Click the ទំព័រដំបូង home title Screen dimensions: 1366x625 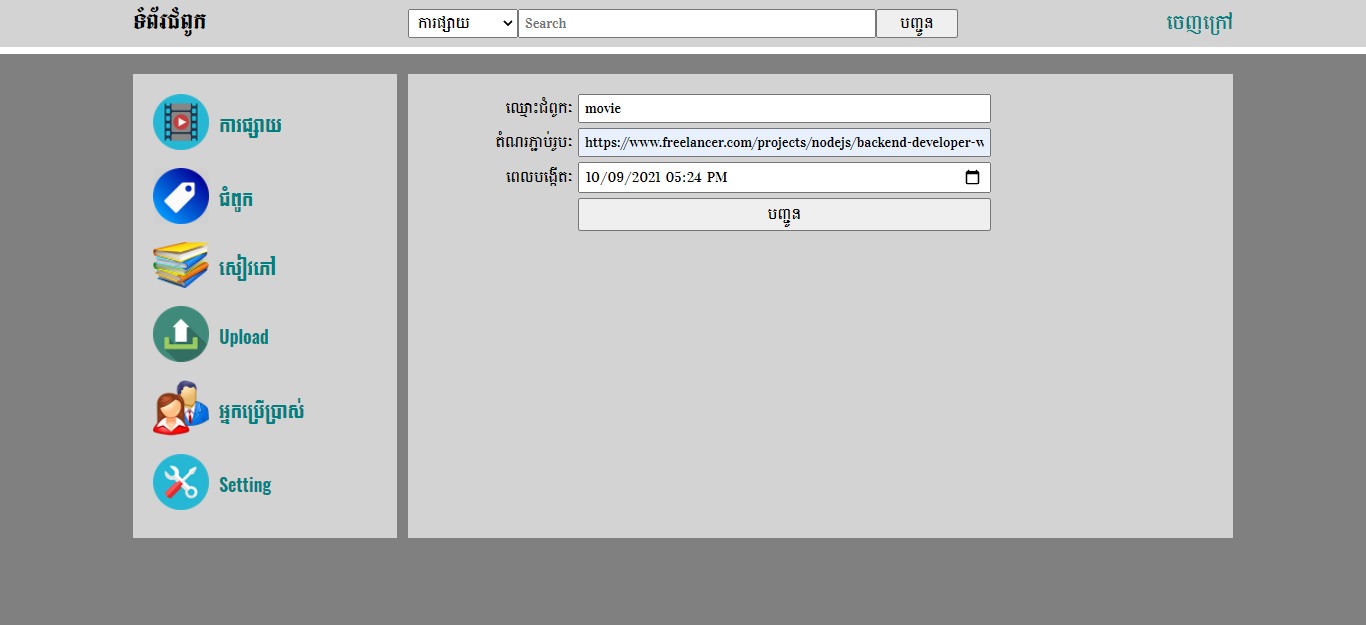click(170, 21)
